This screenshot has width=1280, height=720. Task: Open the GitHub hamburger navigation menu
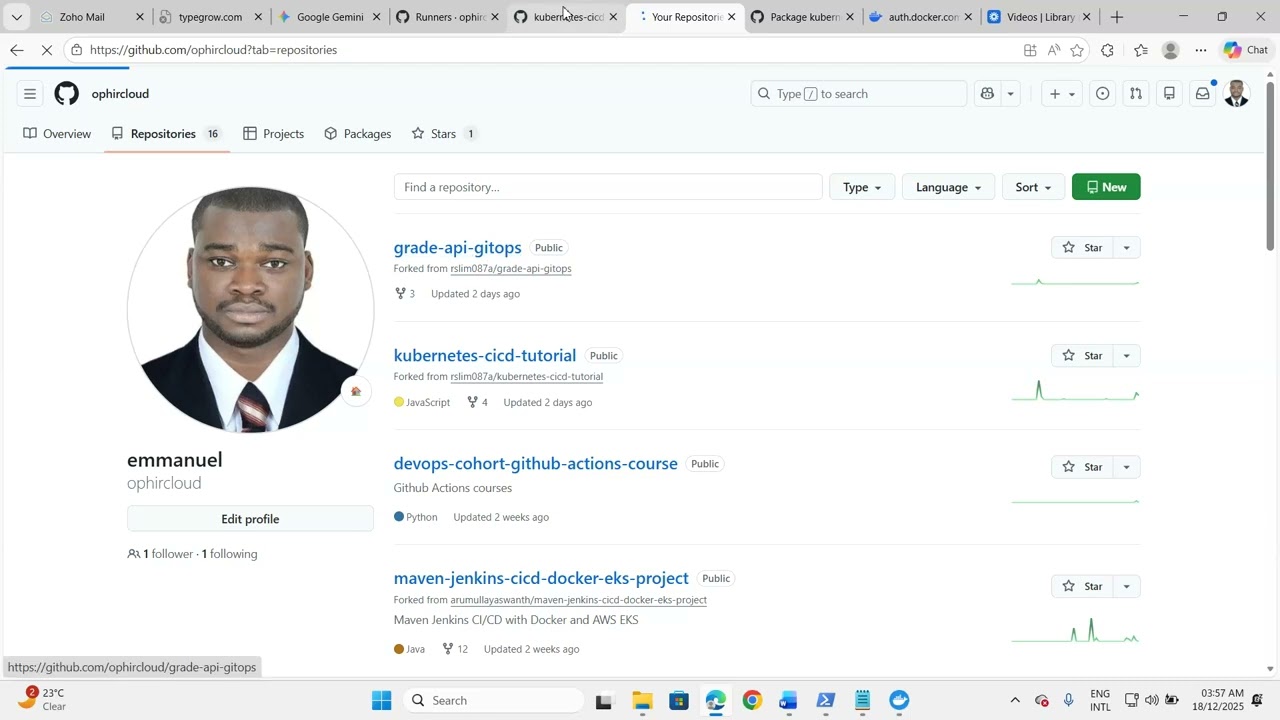click(x=30, y=94)
